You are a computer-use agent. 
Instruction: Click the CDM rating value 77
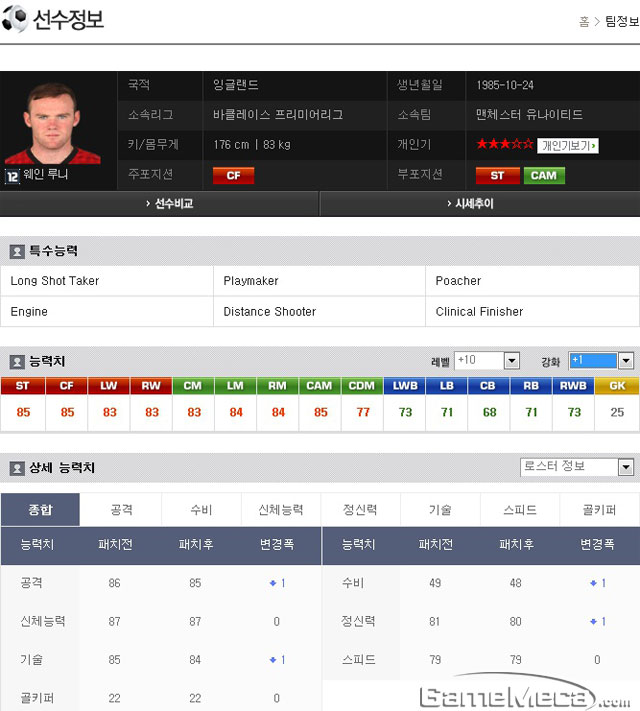pos(363,412)
